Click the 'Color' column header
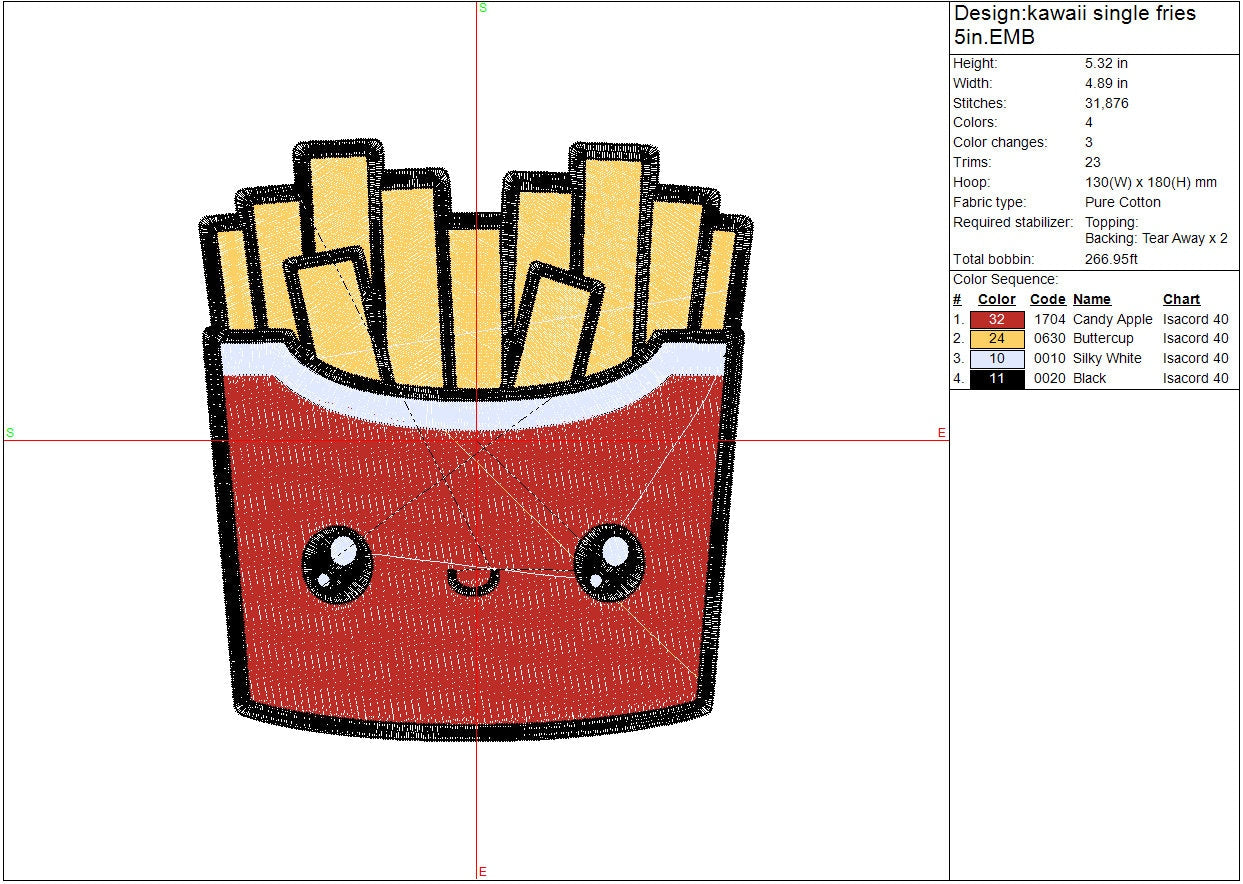This screenshot has height=884, width=1243. (x=996, y=300)
